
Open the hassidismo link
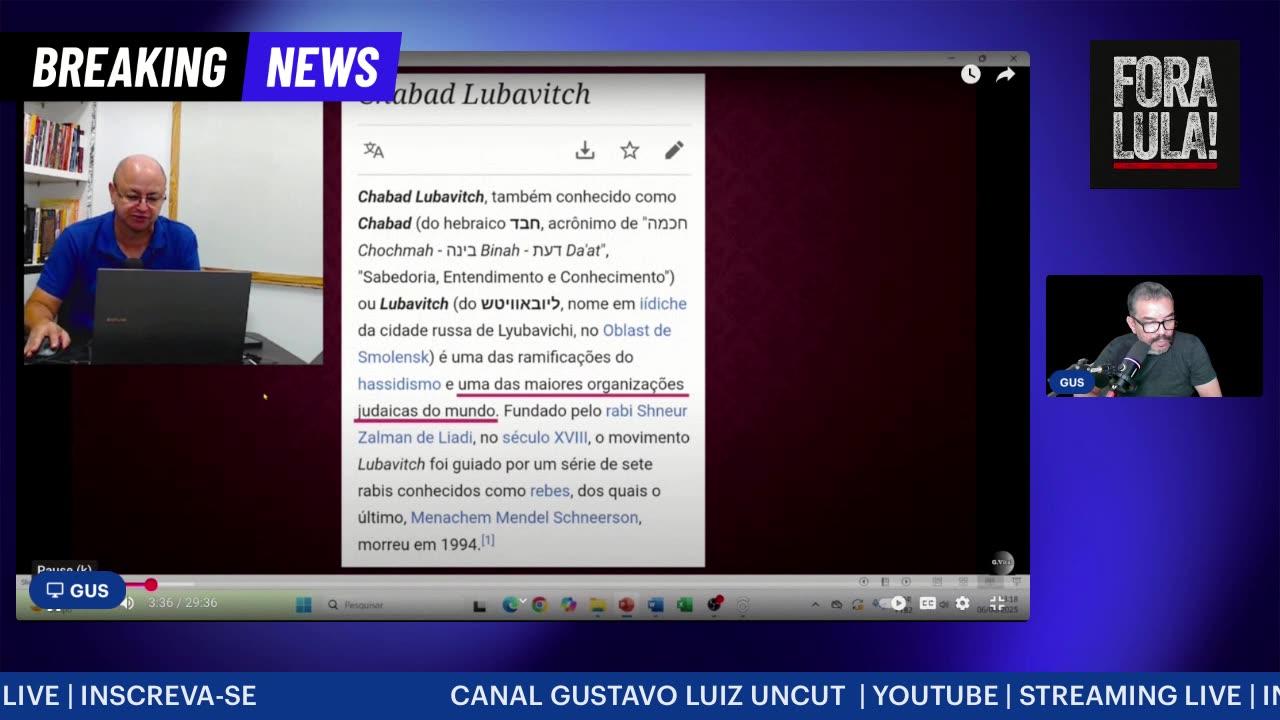pyautogui.click(x=399, y=384)
